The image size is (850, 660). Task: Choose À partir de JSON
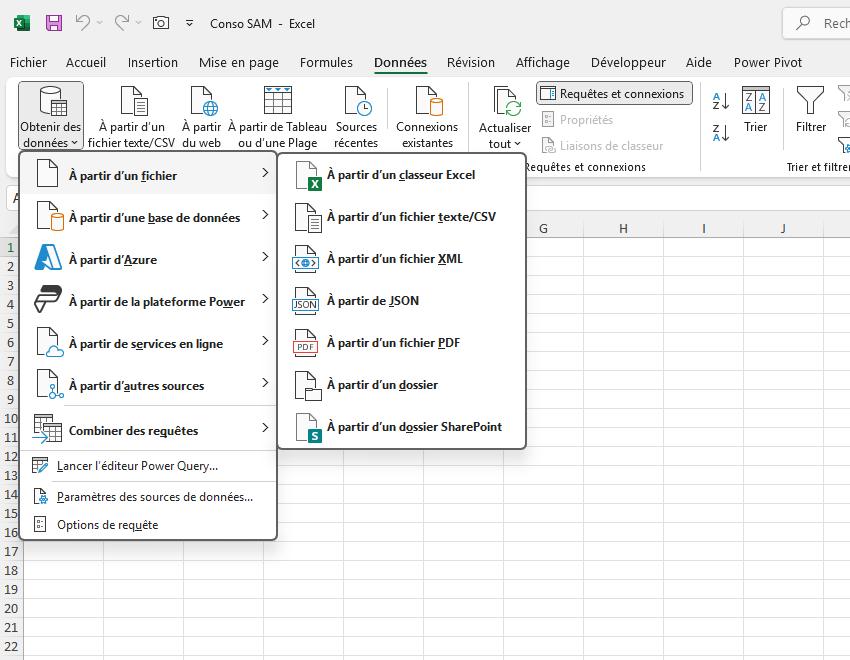coord(402,301)
